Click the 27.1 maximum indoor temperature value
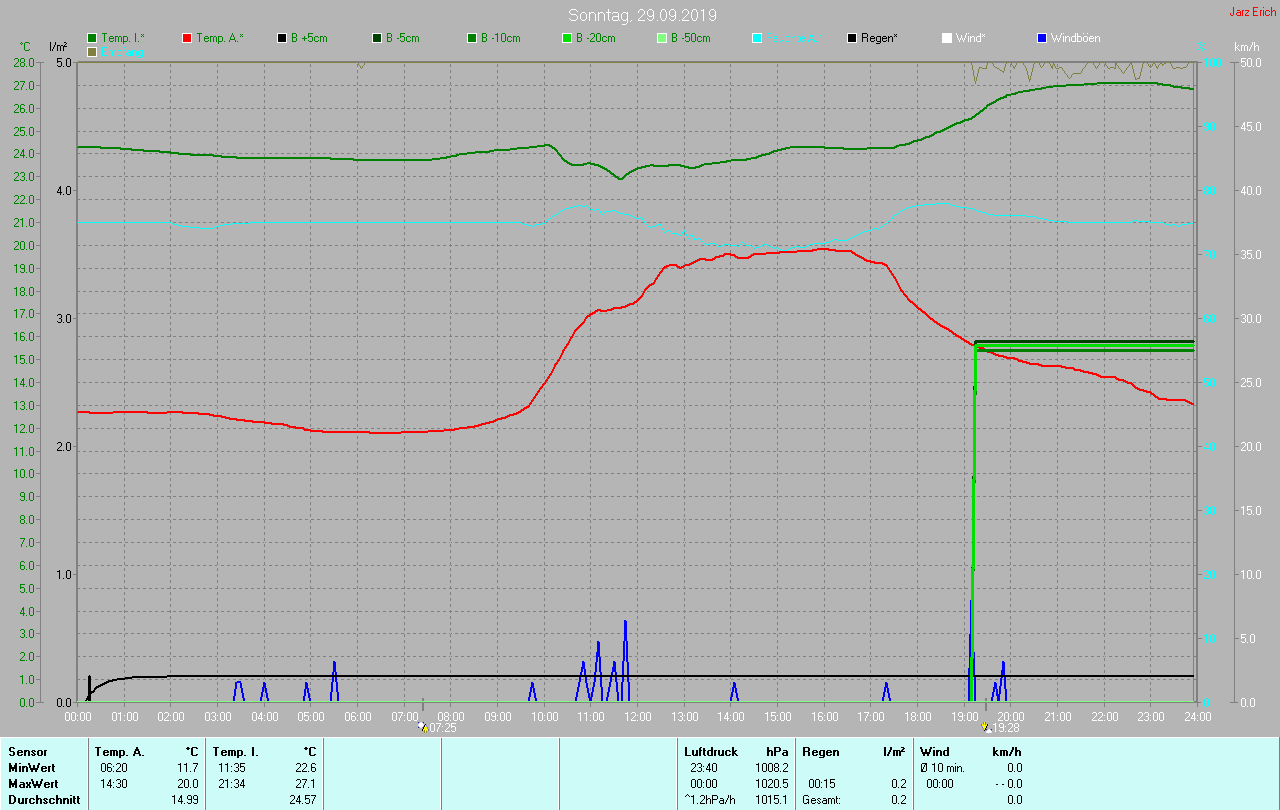Screen dimensions: 1280x810 tap(306, 783)
